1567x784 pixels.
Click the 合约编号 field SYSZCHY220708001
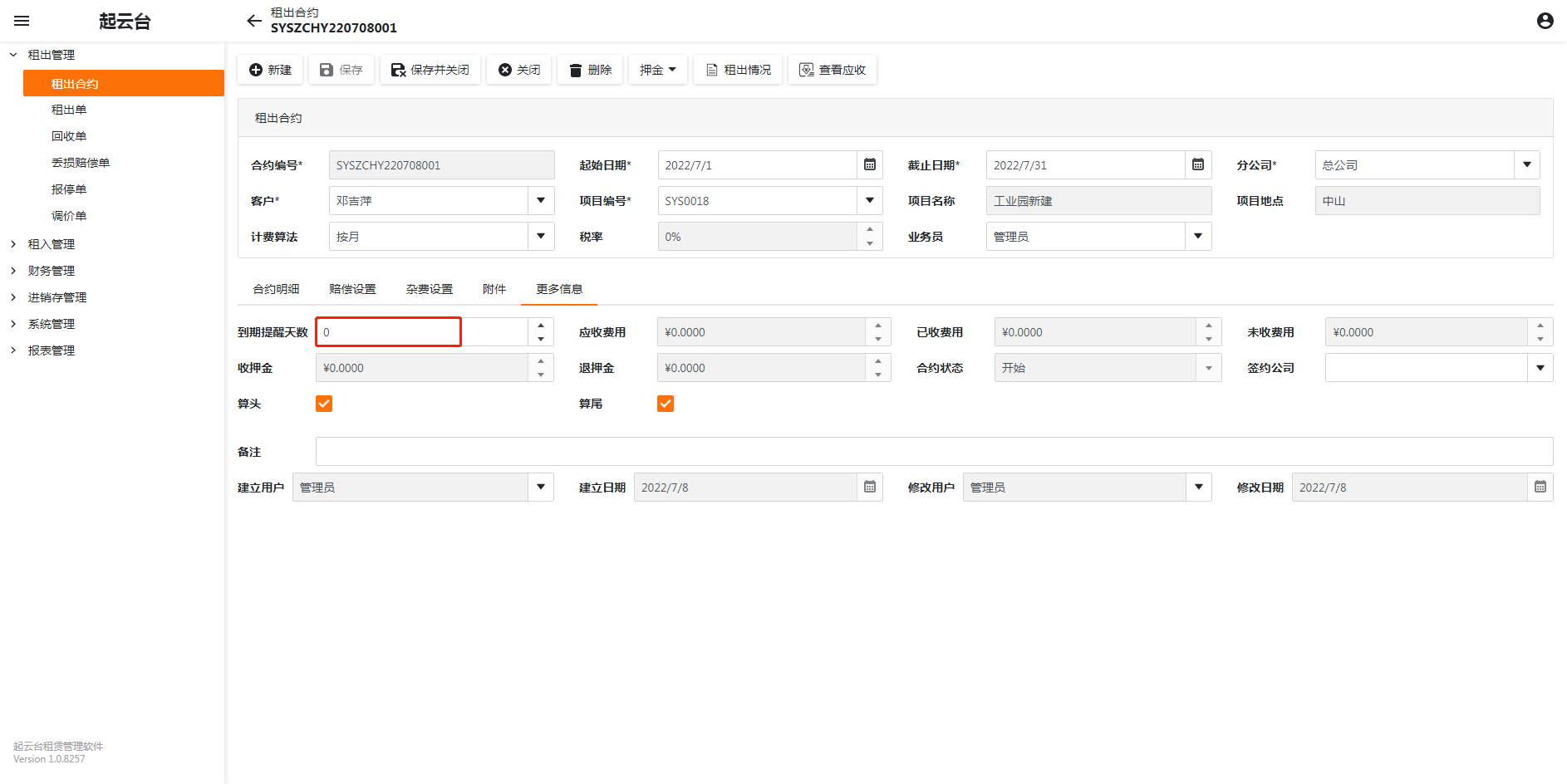[441, 164]
